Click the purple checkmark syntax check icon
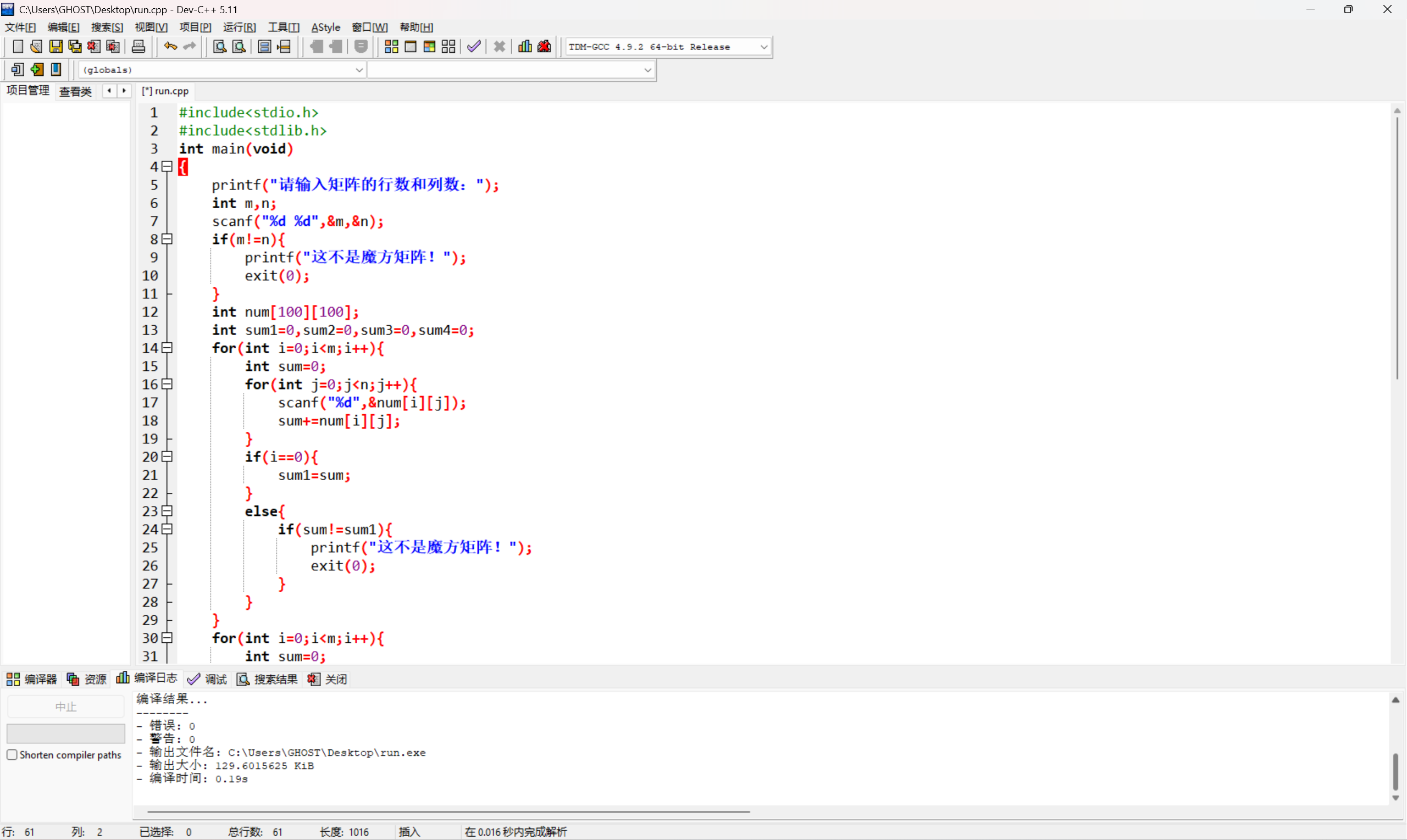 point(474,47)
